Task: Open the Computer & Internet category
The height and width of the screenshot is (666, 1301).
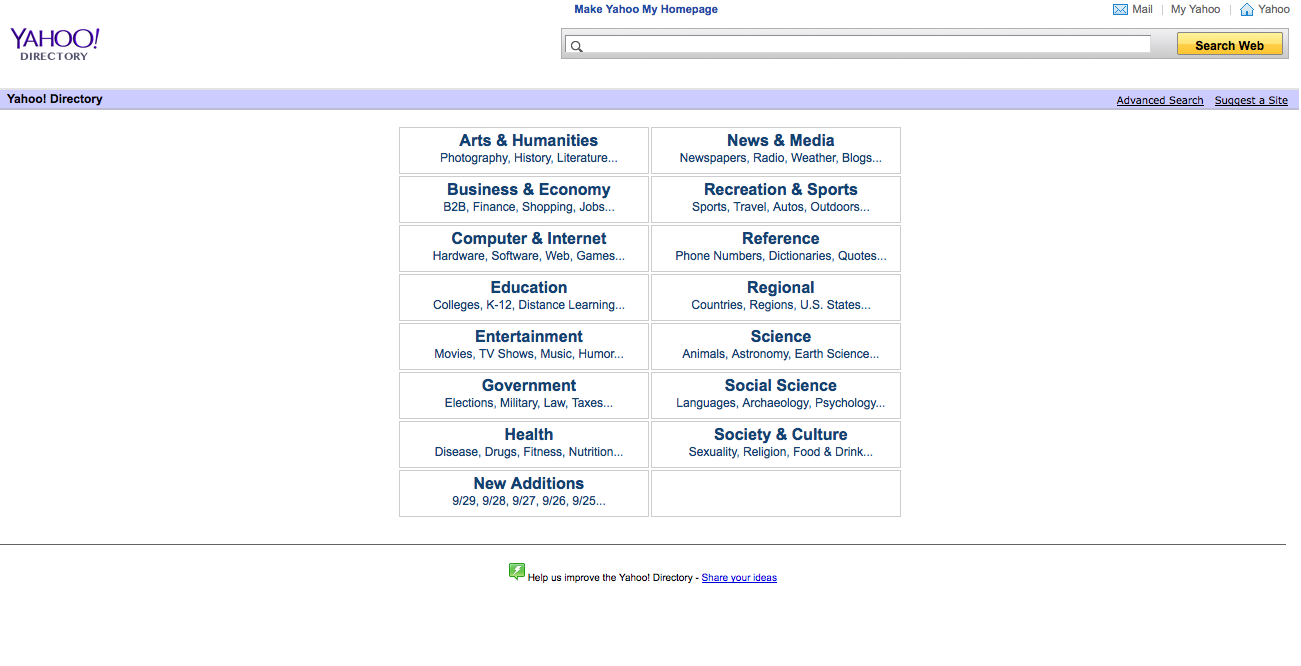Action: pos(528,238)
